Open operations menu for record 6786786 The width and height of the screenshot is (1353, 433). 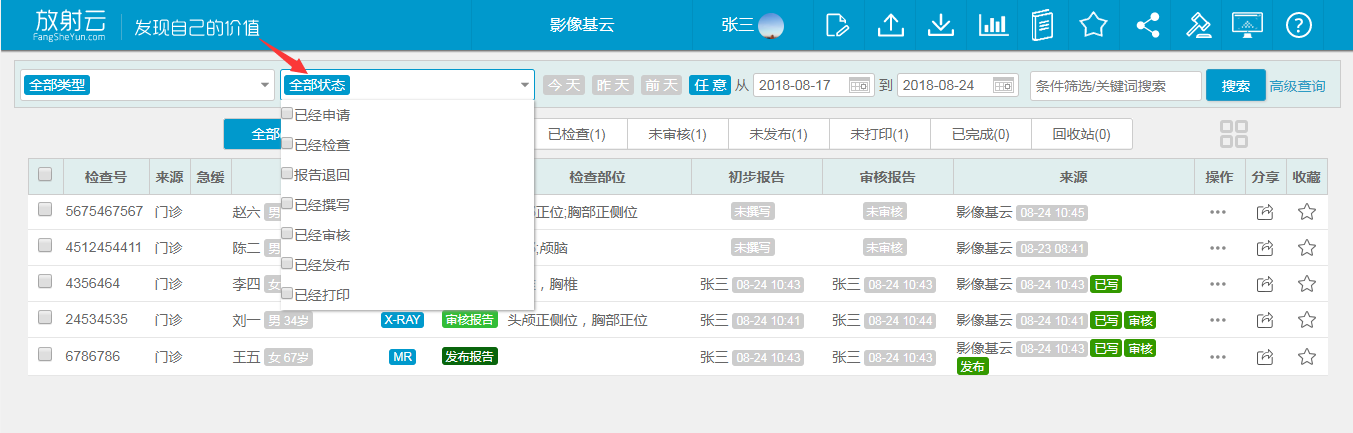tap(1217, 357)
